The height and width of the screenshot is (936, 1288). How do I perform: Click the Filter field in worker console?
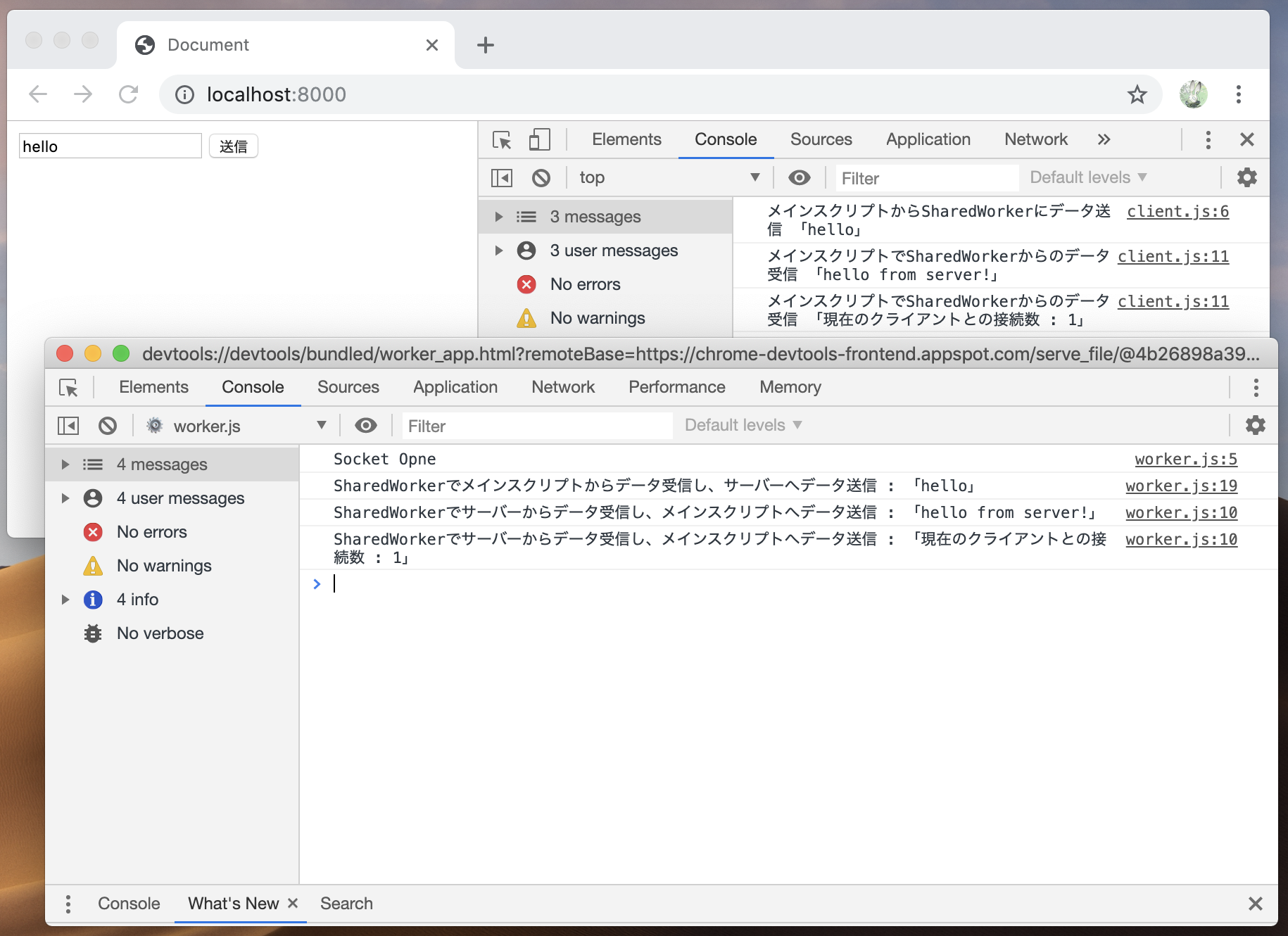(x=537, y=426)
